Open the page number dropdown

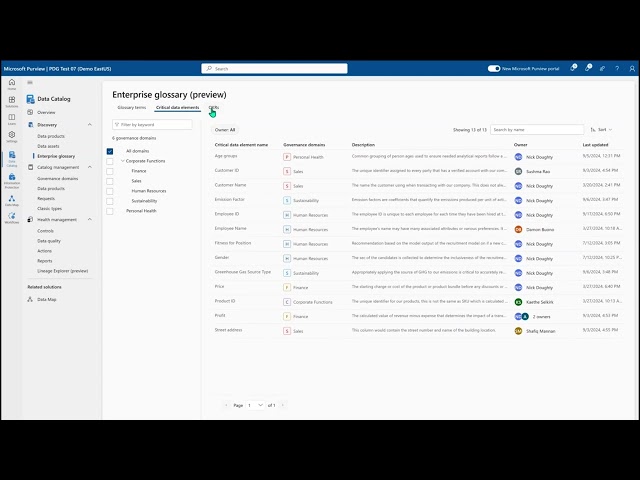tap(256, 405)
